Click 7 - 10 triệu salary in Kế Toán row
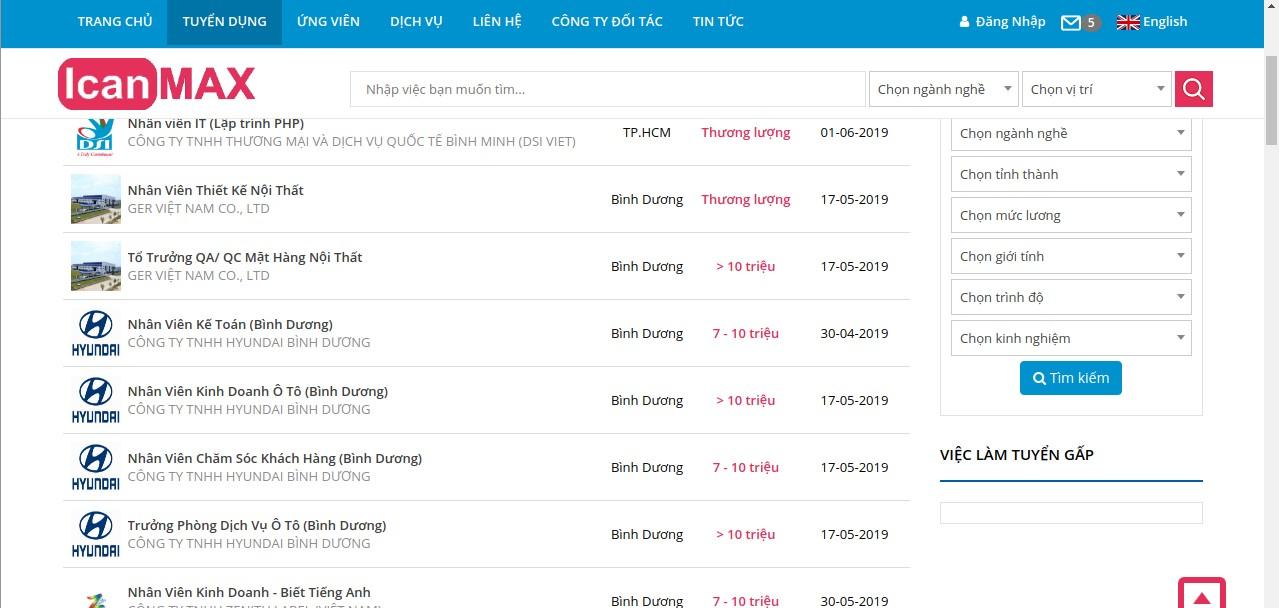The width and height of the screenshot is (1279, 608). pyautogui.click(x=746, y=333)
